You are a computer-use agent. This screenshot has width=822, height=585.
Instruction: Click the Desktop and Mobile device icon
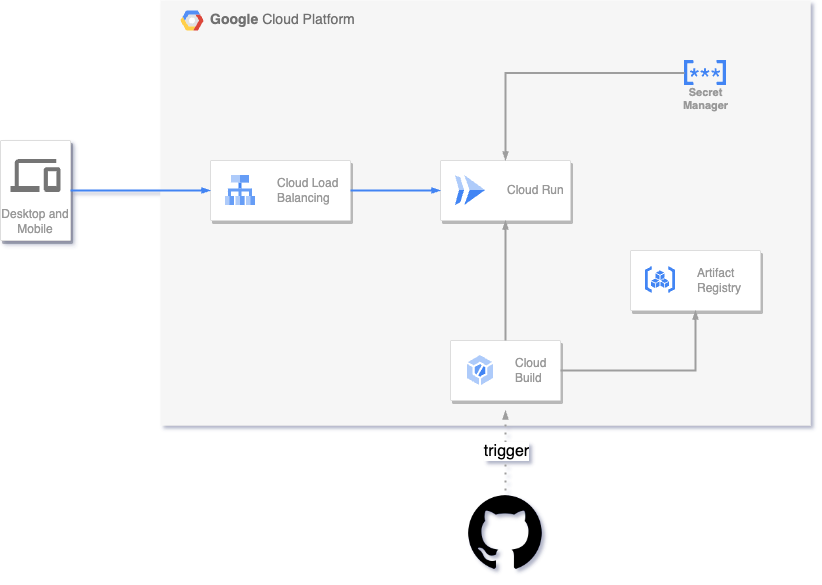pos(36,175)
